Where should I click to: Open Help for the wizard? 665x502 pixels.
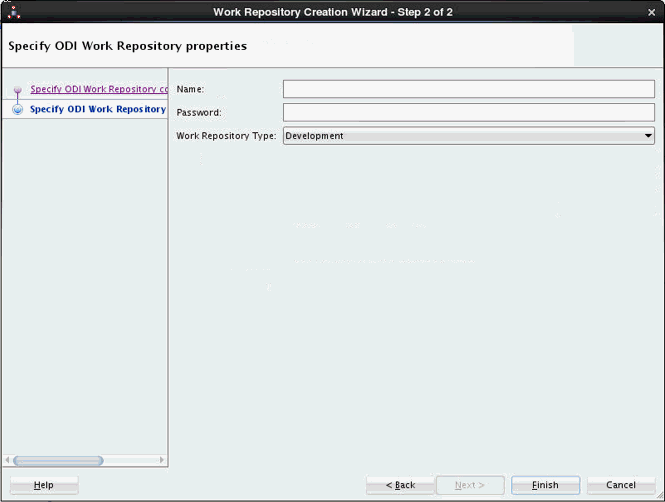click(x=44, y=485)
